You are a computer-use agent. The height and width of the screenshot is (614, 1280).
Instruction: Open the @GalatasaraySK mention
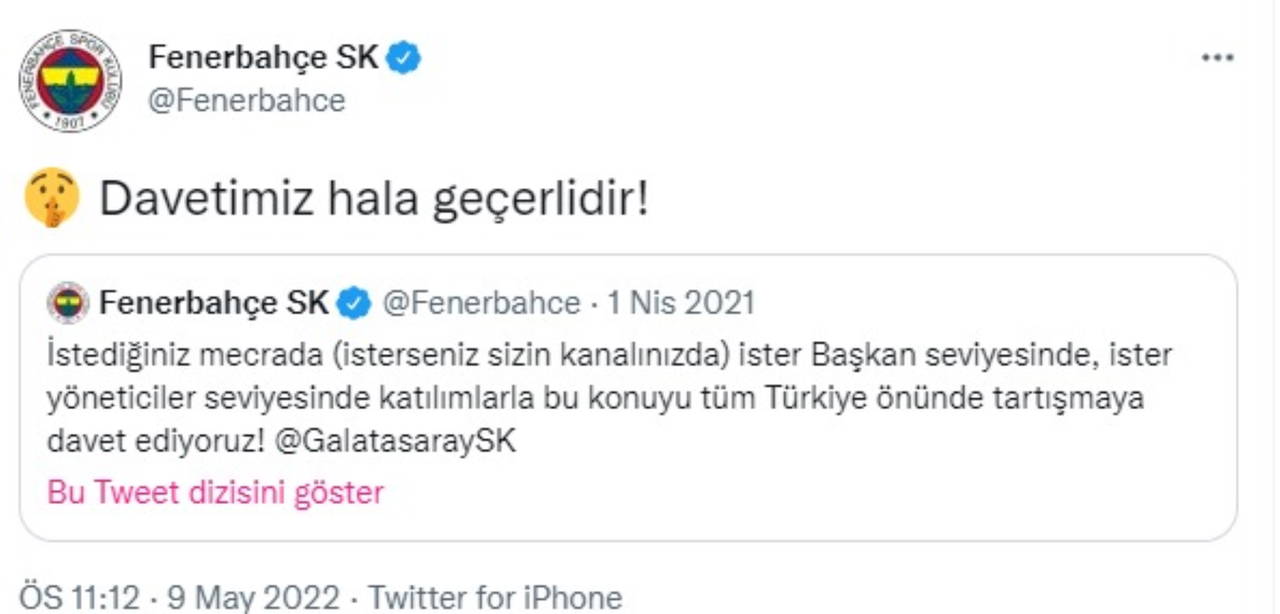point(394,441)
